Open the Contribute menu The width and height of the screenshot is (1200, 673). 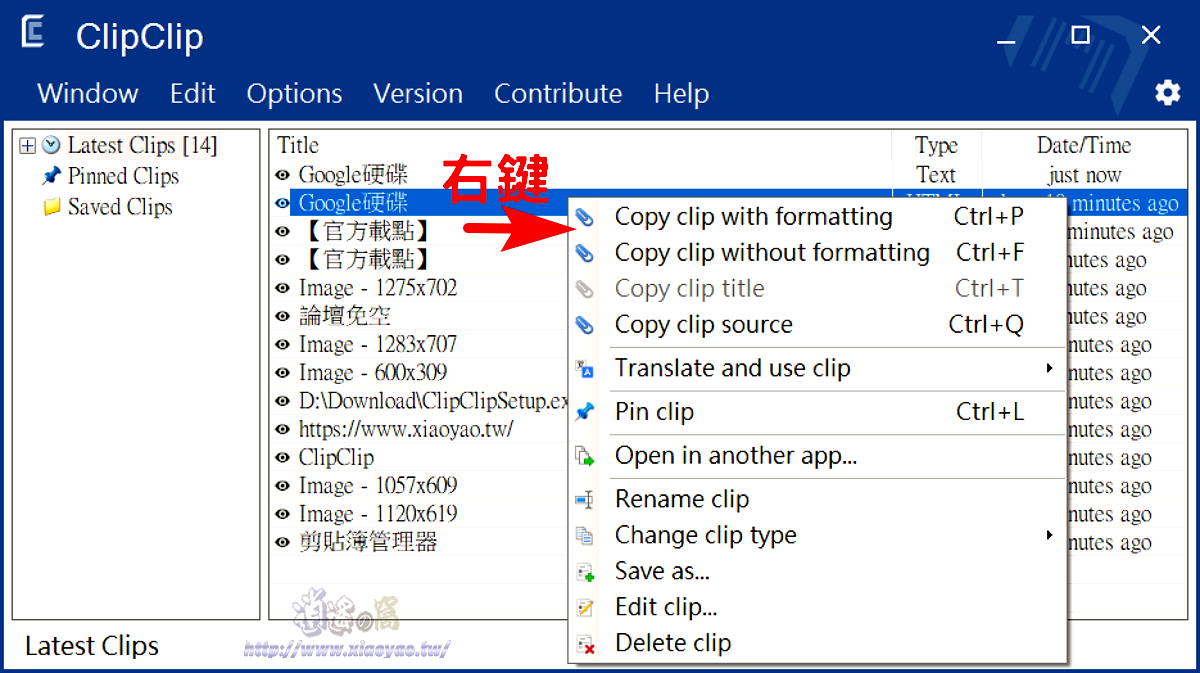click(558, 94)
